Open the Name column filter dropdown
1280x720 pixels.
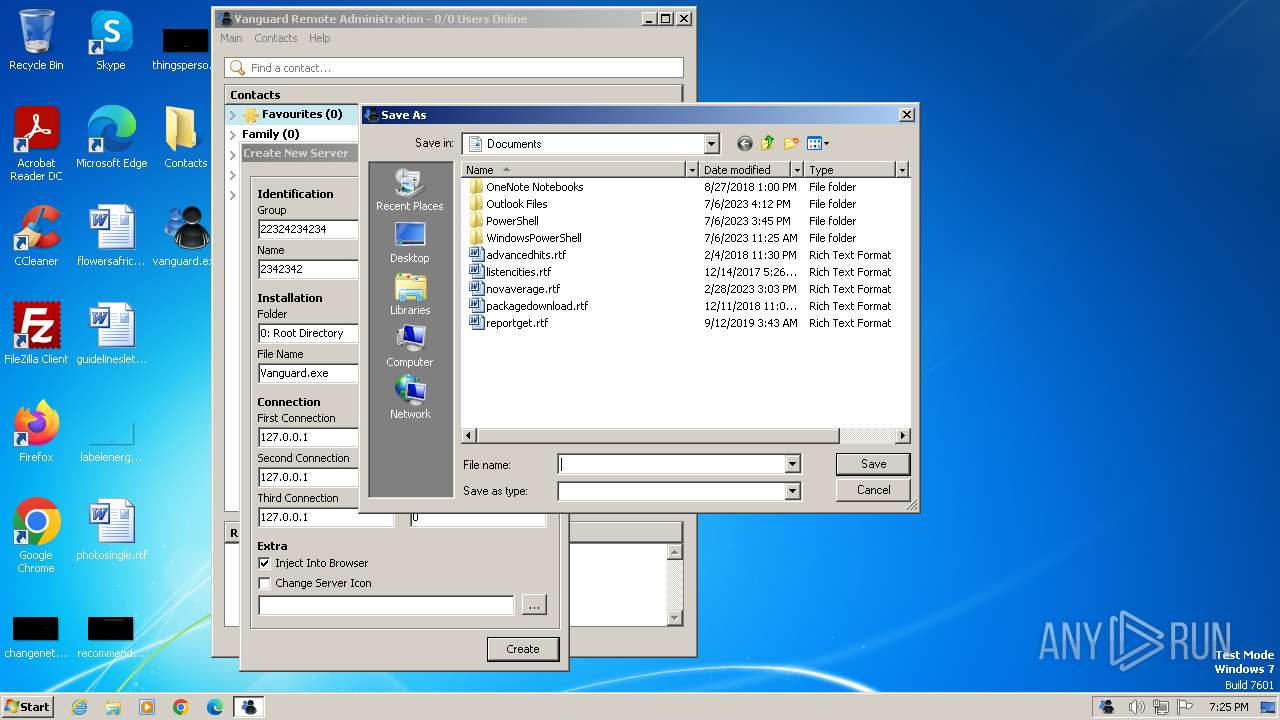pos(691,170)
